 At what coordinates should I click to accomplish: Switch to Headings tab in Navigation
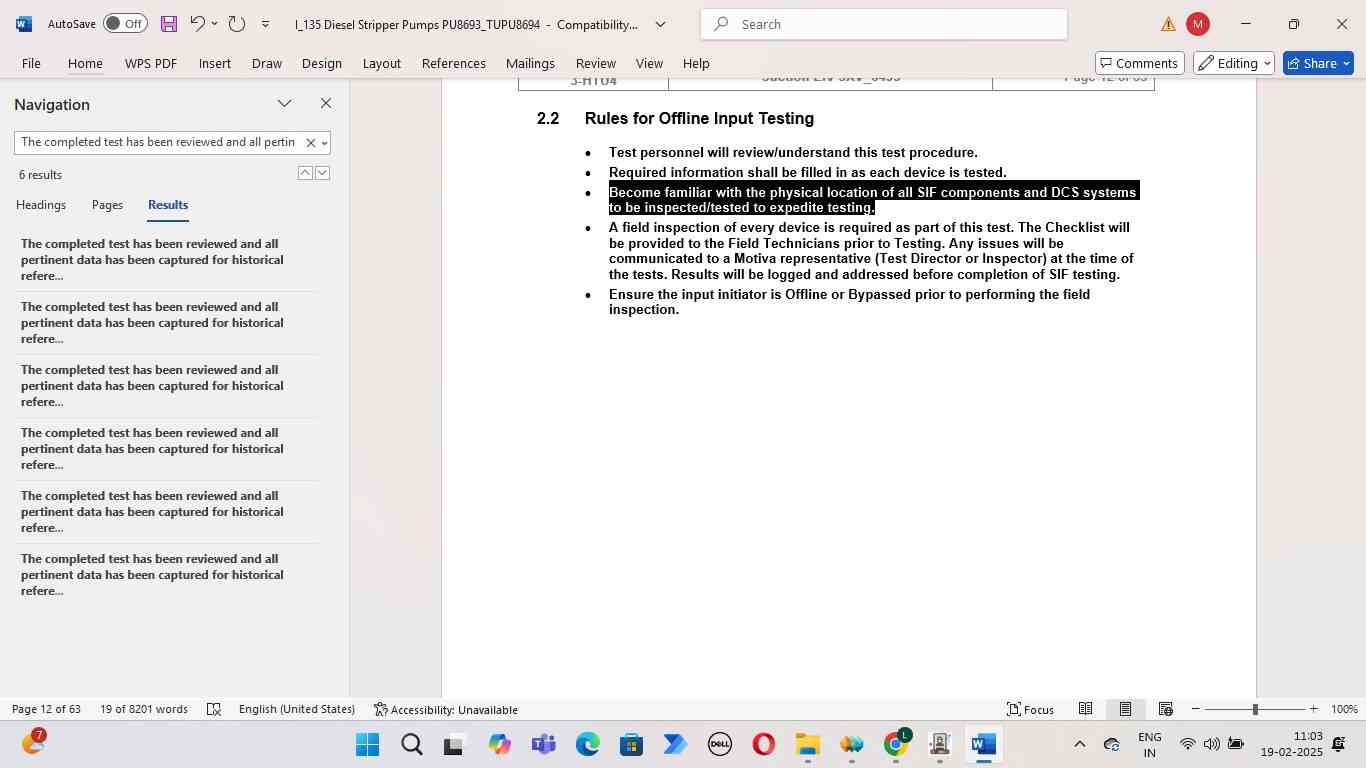41,204
